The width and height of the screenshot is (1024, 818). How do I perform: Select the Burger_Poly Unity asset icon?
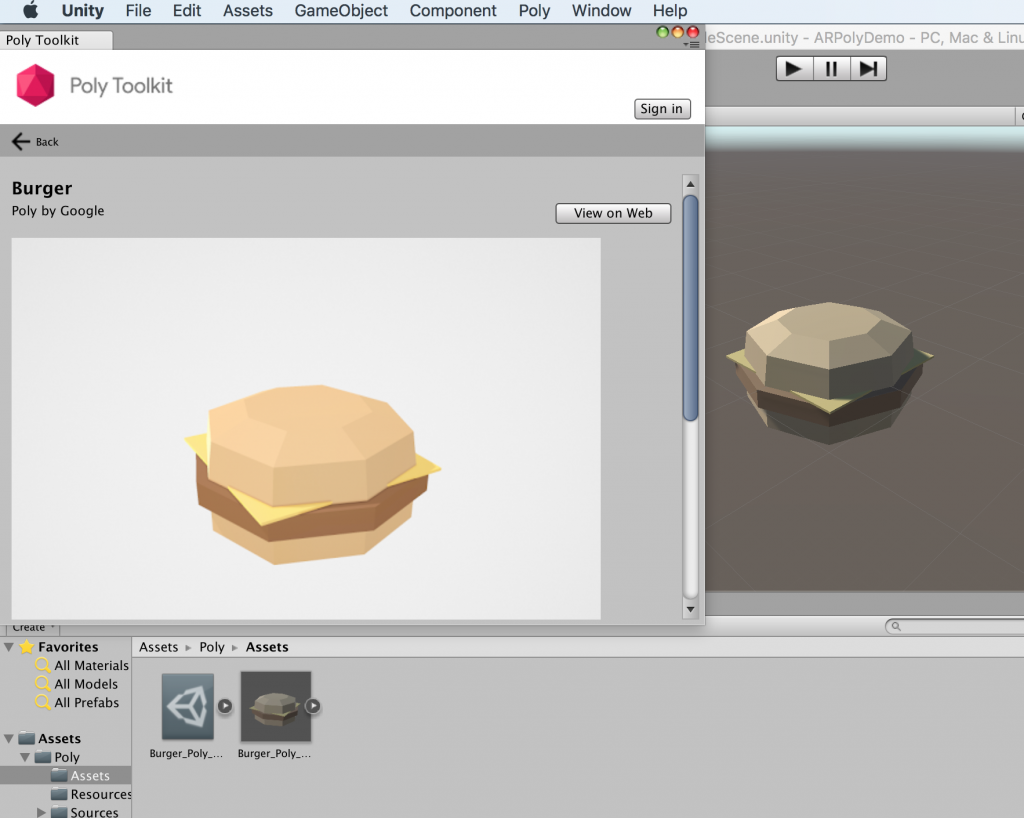188,706
